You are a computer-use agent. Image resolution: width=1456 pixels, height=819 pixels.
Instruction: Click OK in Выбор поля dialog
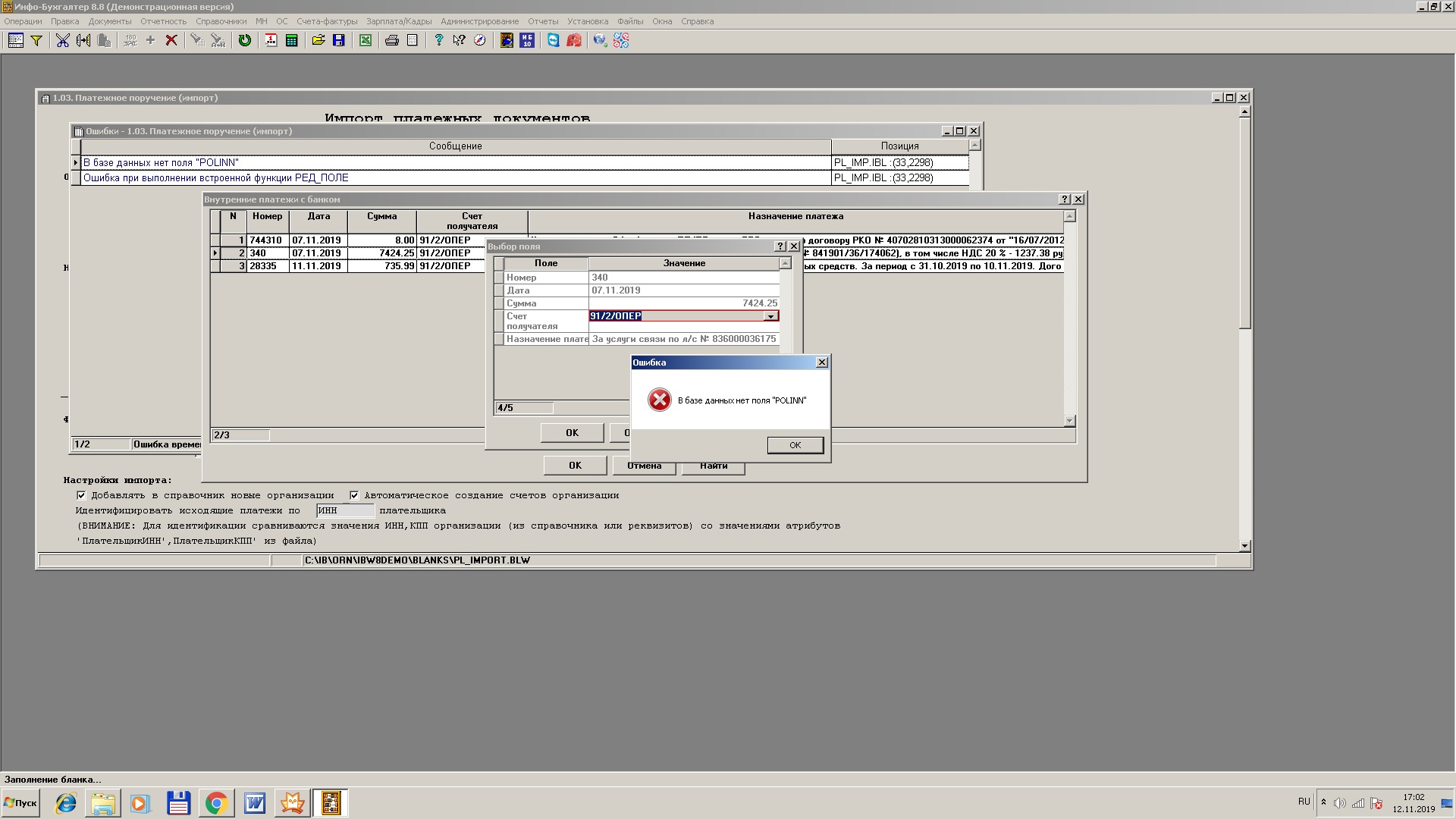[572, 433]
